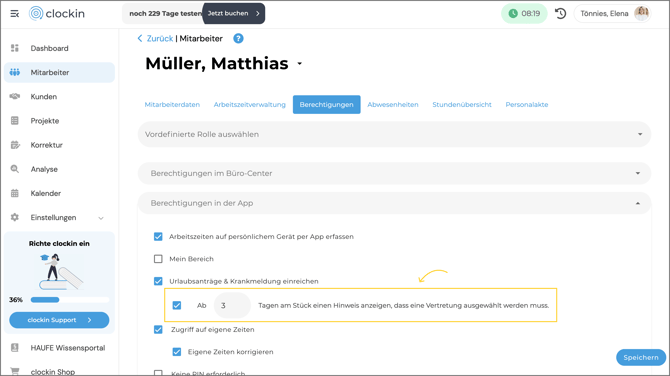Toggle the Vertretung Hinweis checkbox before Ab

pyautogui.click(x=177, y=306)
